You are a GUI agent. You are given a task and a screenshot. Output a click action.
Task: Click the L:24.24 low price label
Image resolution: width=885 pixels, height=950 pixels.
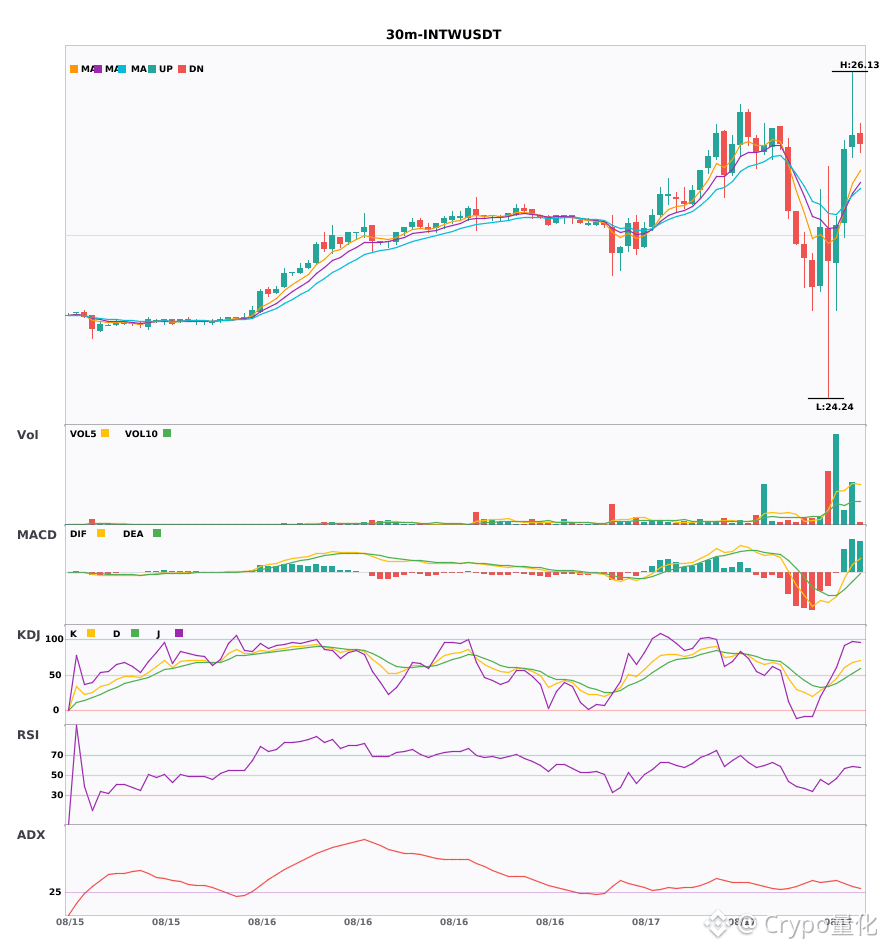tap(834, 407)
